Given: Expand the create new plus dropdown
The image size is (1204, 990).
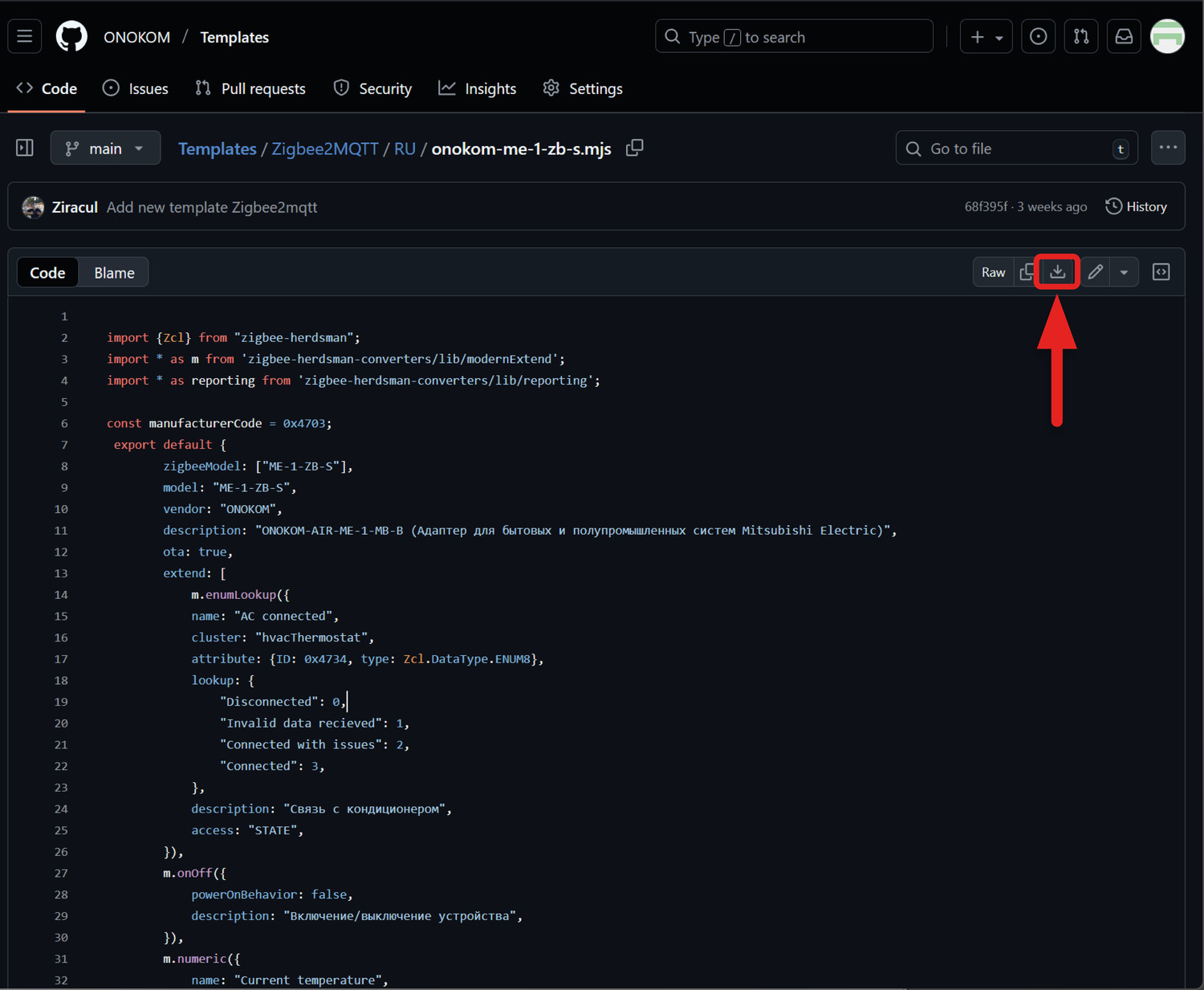Looking at the screenshot, I should click(986, 37).
